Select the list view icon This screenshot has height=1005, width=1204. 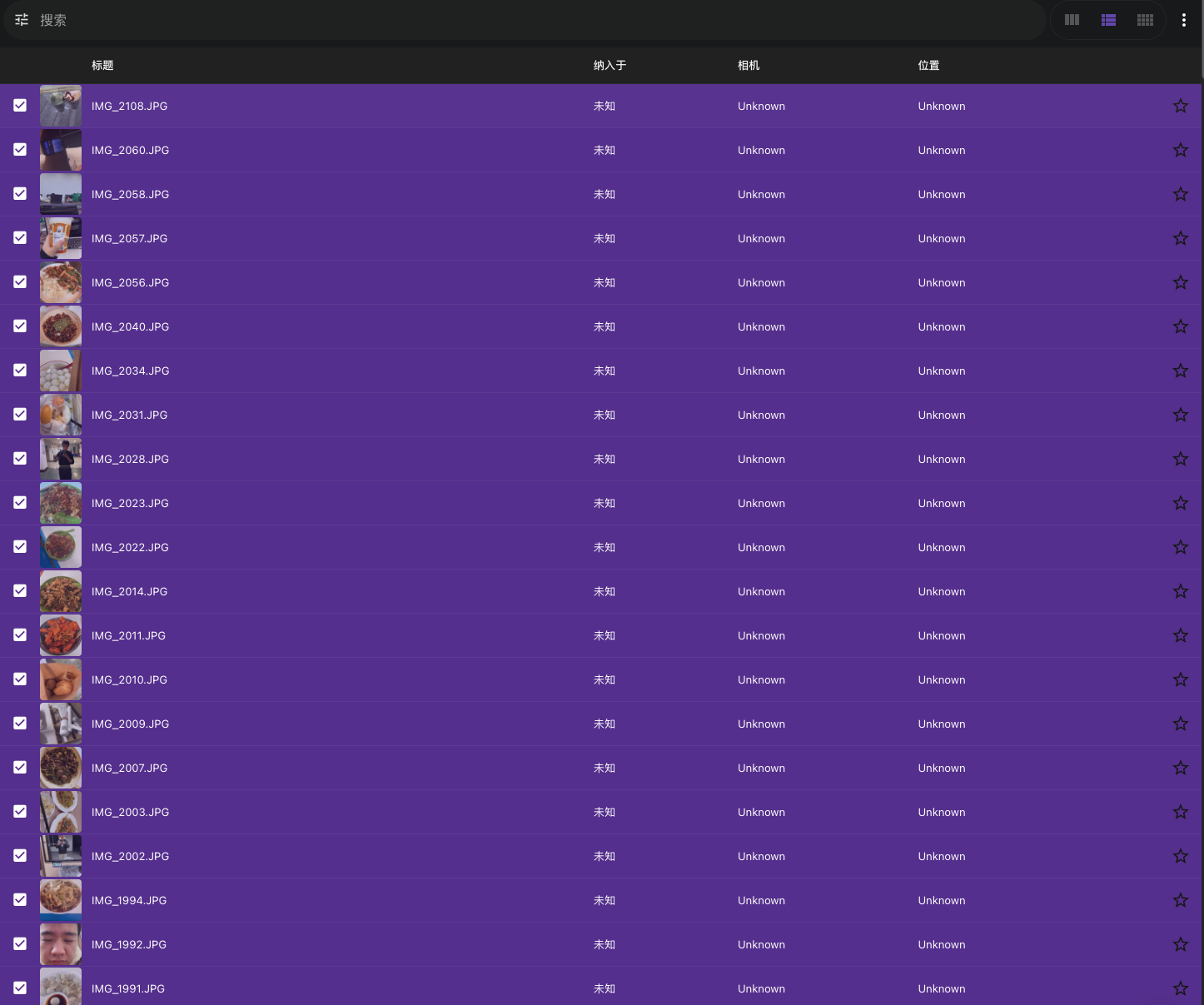point(1108,20)
